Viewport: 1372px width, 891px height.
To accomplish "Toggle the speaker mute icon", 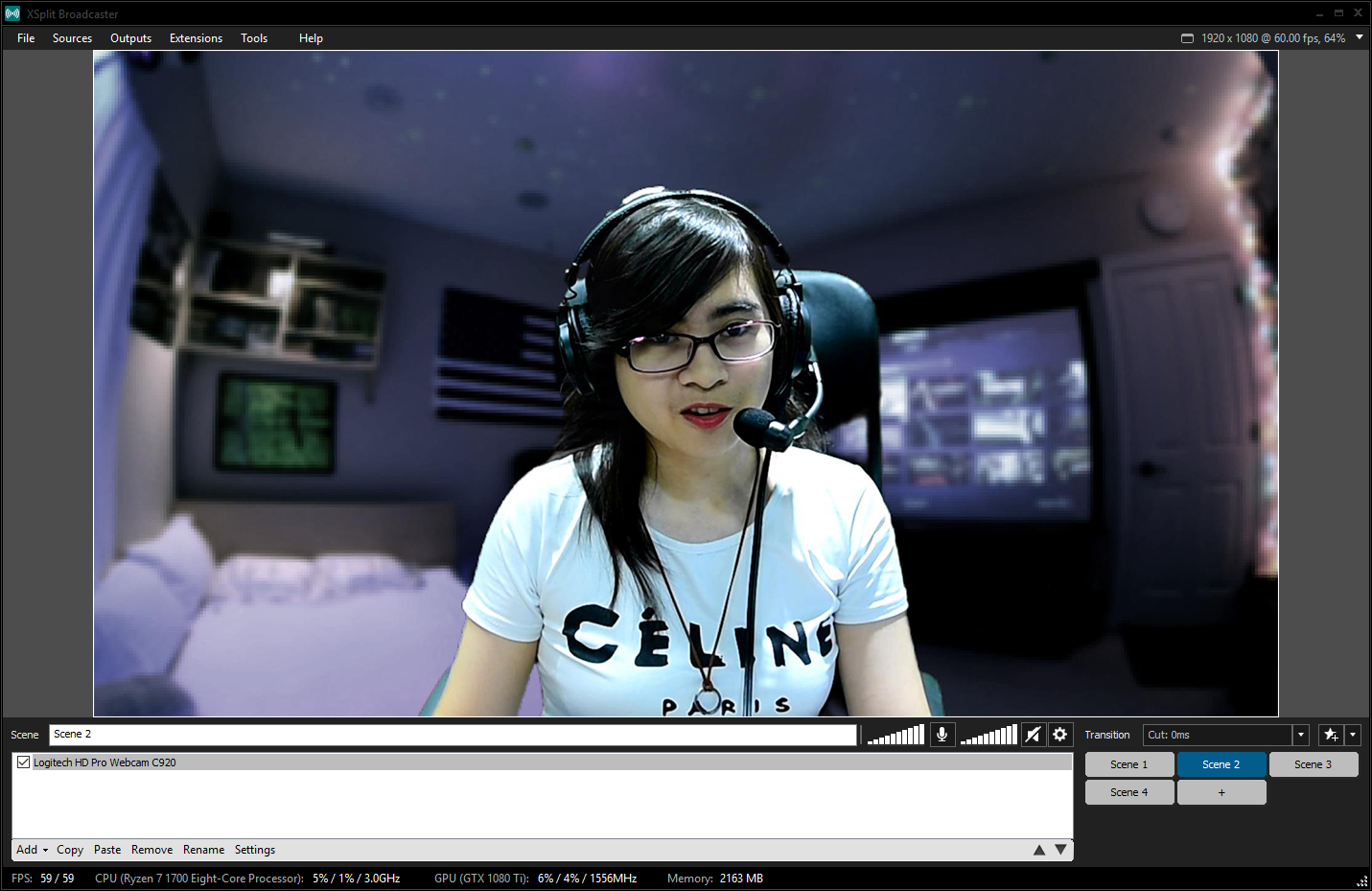I will [x=1033, y=735].
